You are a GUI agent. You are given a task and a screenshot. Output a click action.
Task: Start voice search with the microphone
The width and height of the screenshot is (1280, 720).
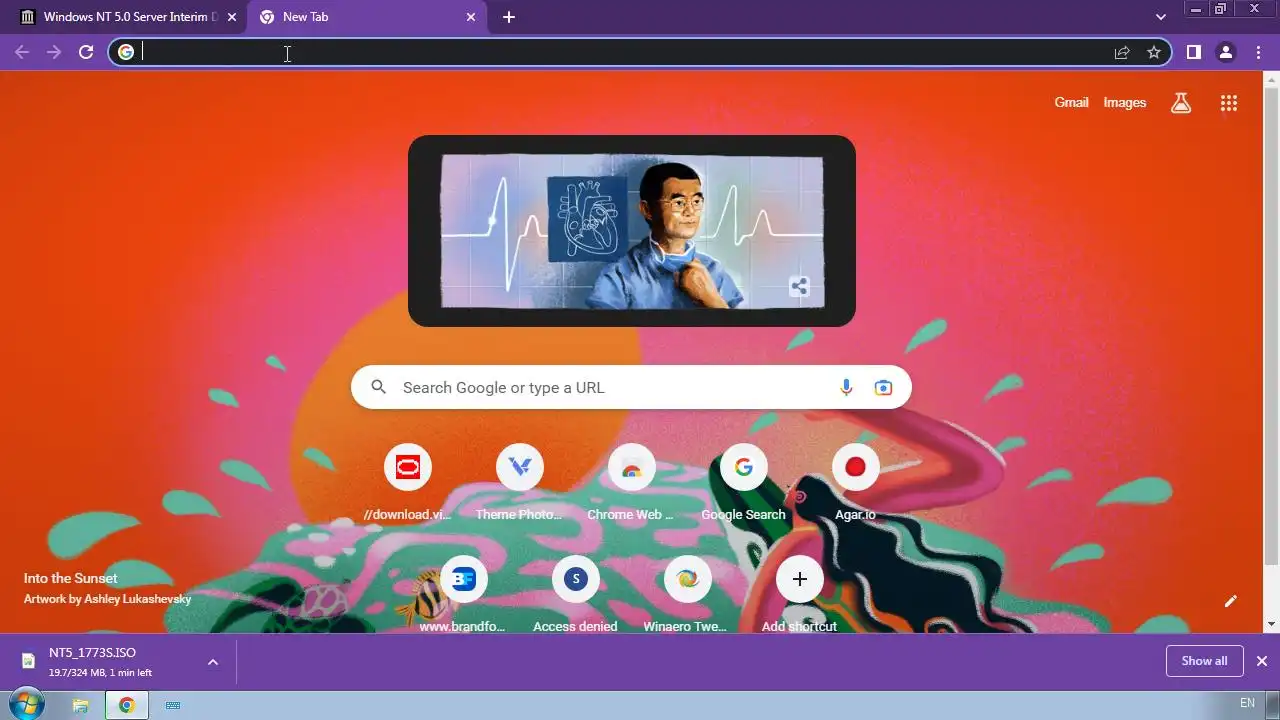tap(846, 387)
